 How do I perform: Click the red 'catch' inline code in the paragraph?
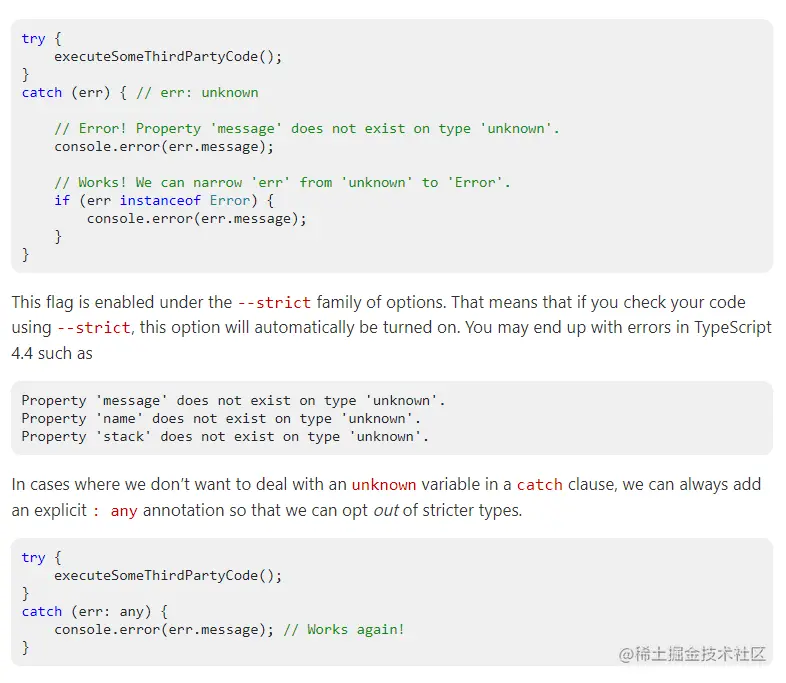pos(539,484)
